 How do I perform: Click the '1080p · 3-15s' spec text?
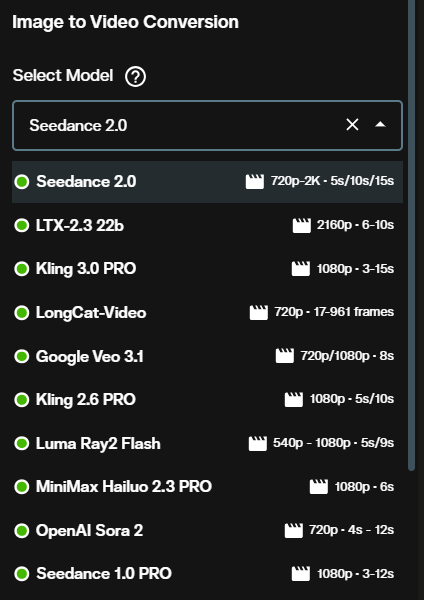coord(355,269)
